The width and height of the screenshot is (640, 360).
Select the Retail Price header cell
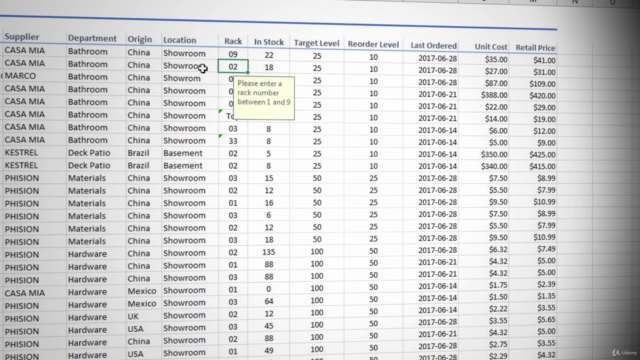point(535,48)
